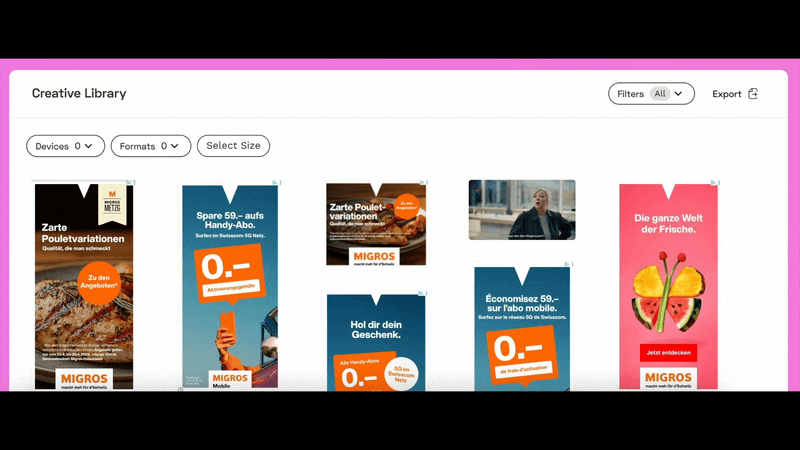Expand the Formats dropdown
Viewport: 800px width, 450px height.
point(151,146)
